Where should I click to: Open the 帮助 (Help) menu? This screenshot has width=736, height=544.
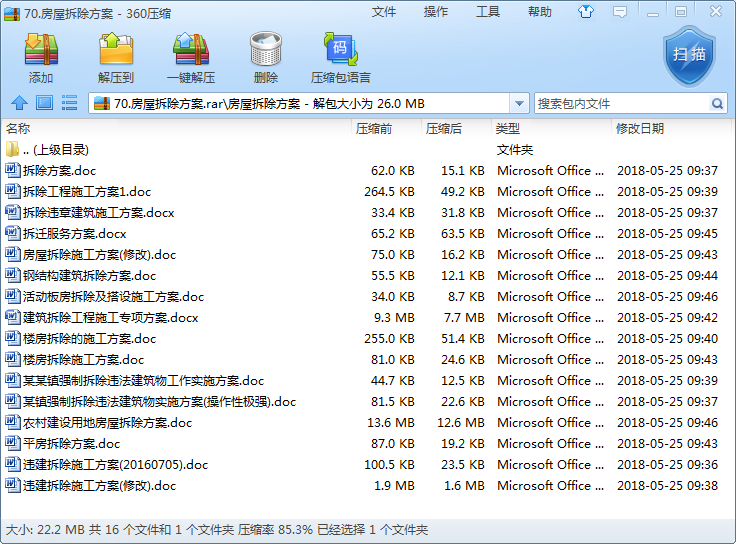(540, 12)
